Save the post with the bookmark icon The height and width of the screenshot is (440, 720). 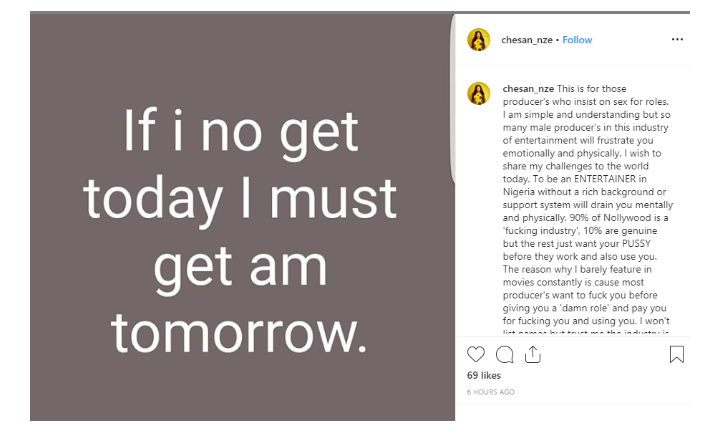677,354
